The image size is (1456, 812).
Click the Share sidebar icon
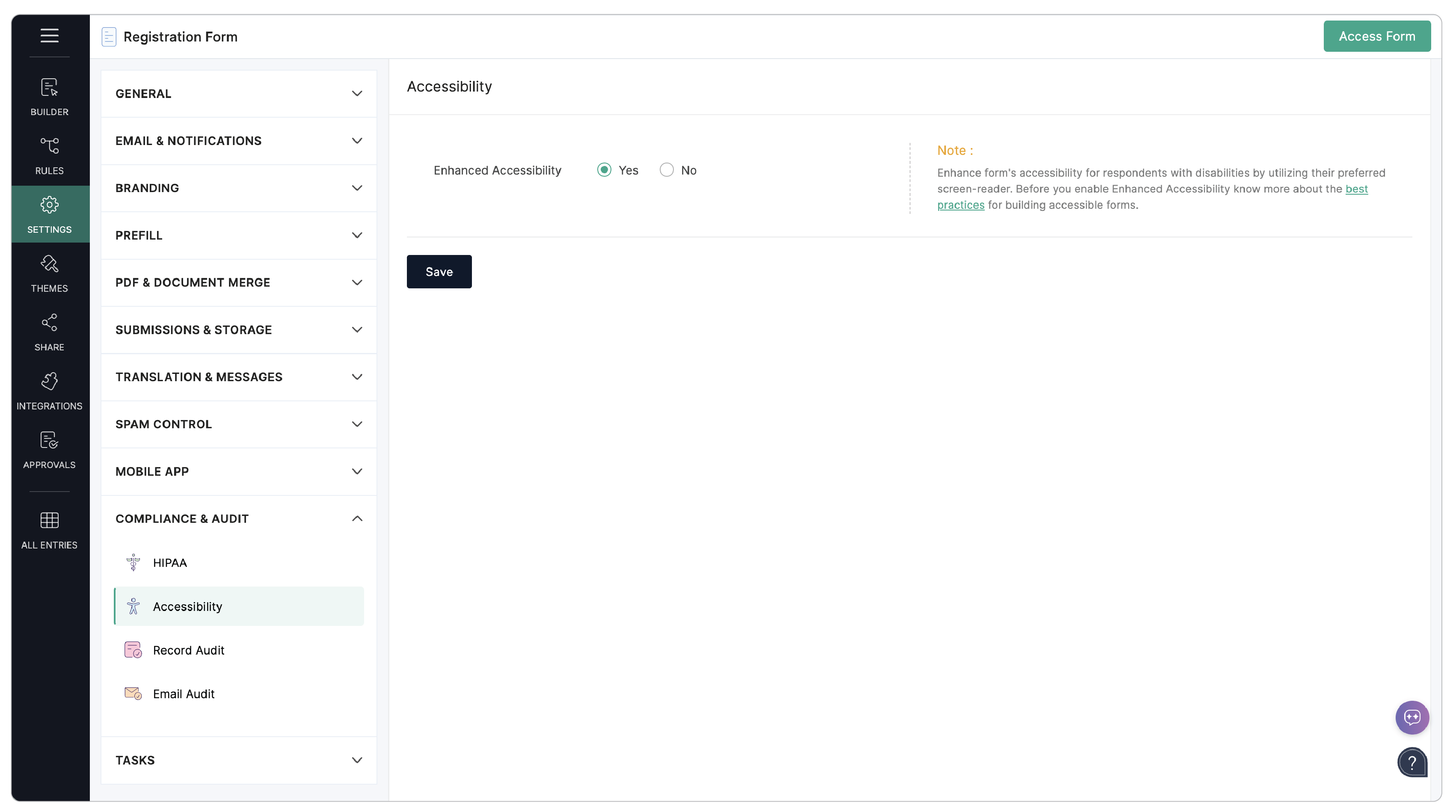tap(49, 332)
